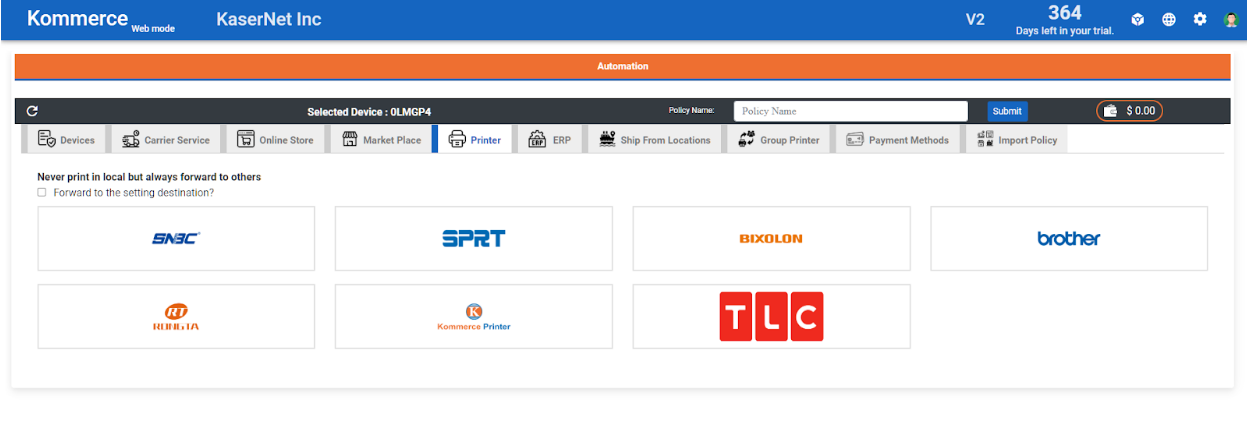
Task: Select the Market Place tab
Action: click(x=381, y=140)
